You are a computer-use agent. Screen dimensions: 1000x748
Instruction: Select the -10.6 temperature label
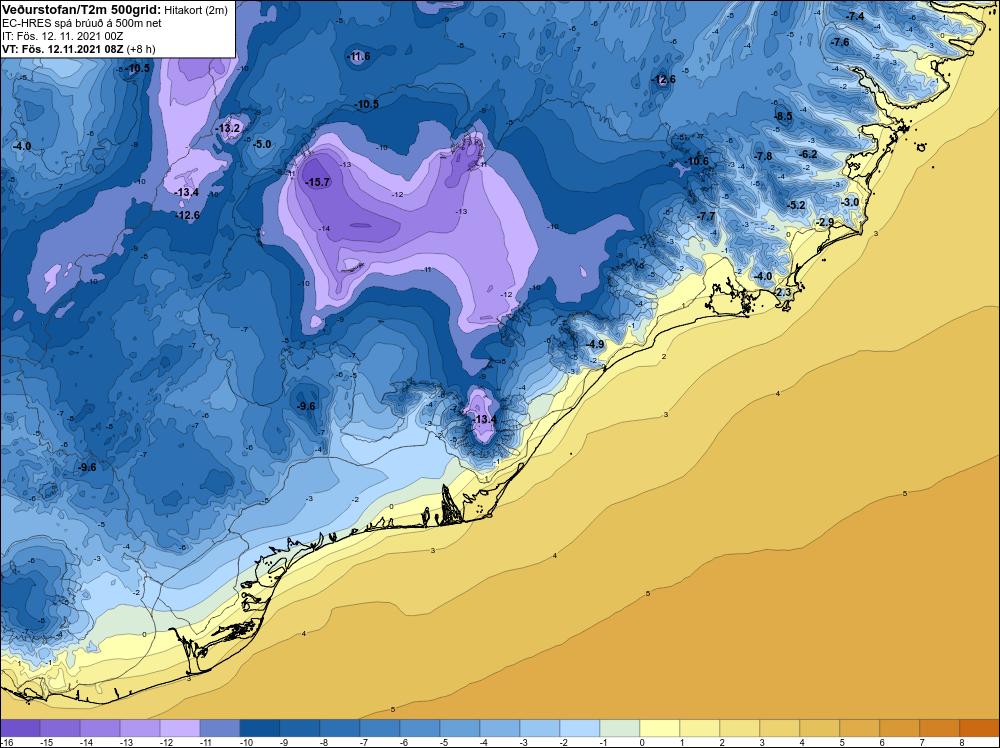(696, 161)
